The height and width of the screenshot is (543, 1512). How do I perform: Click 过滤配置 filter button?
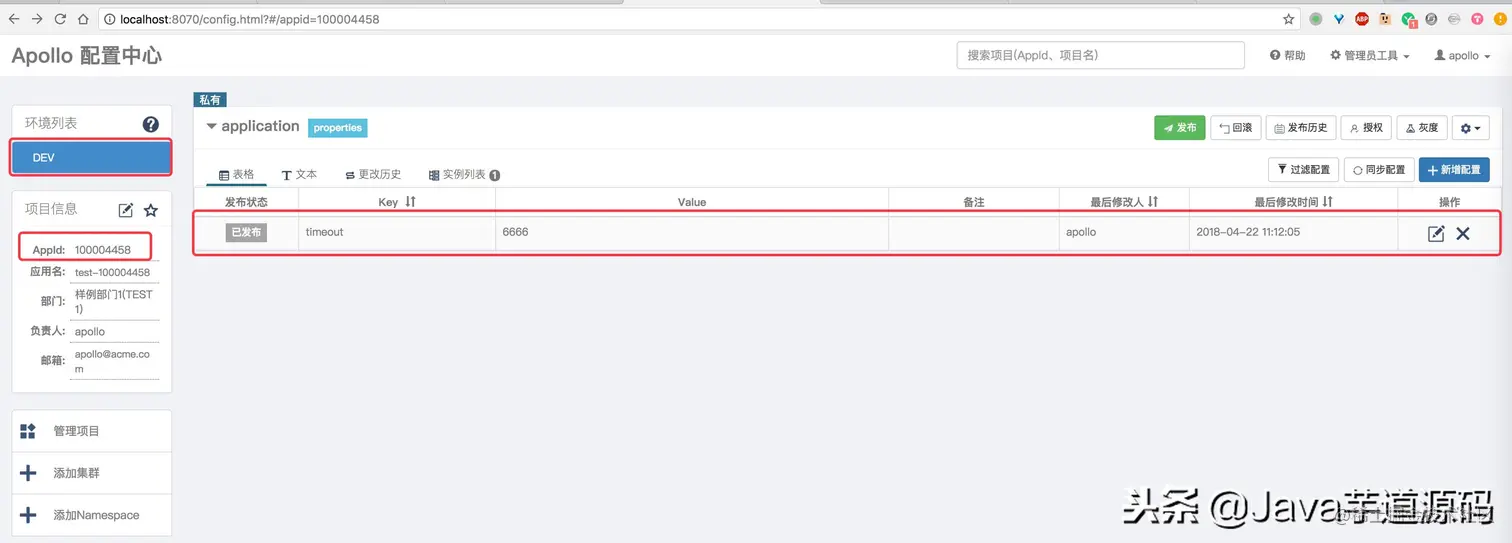point(1303,170)
